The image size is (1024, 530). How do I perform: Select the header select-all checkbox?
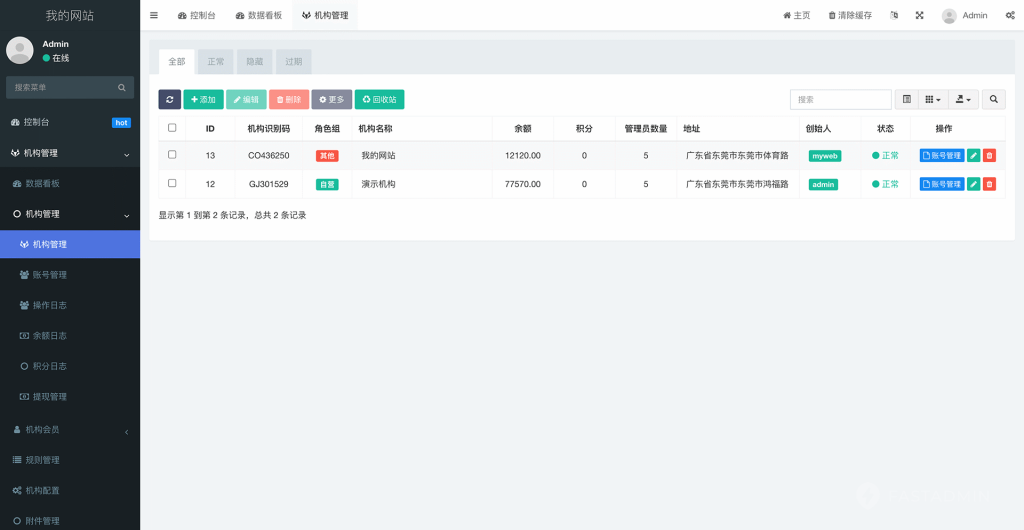172,128
